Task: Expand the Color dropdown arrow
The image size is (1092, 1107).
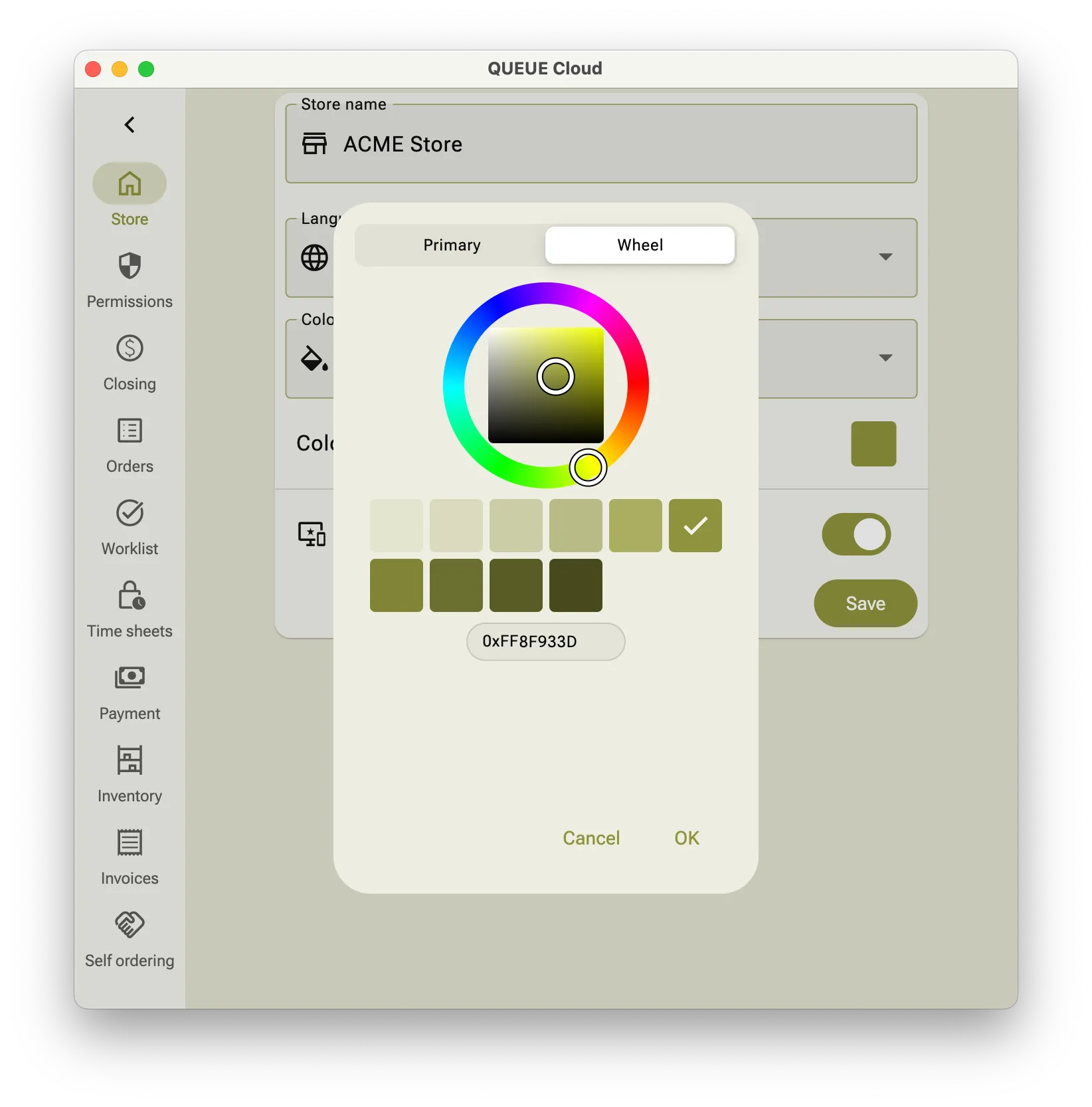Action: (885, 358)
